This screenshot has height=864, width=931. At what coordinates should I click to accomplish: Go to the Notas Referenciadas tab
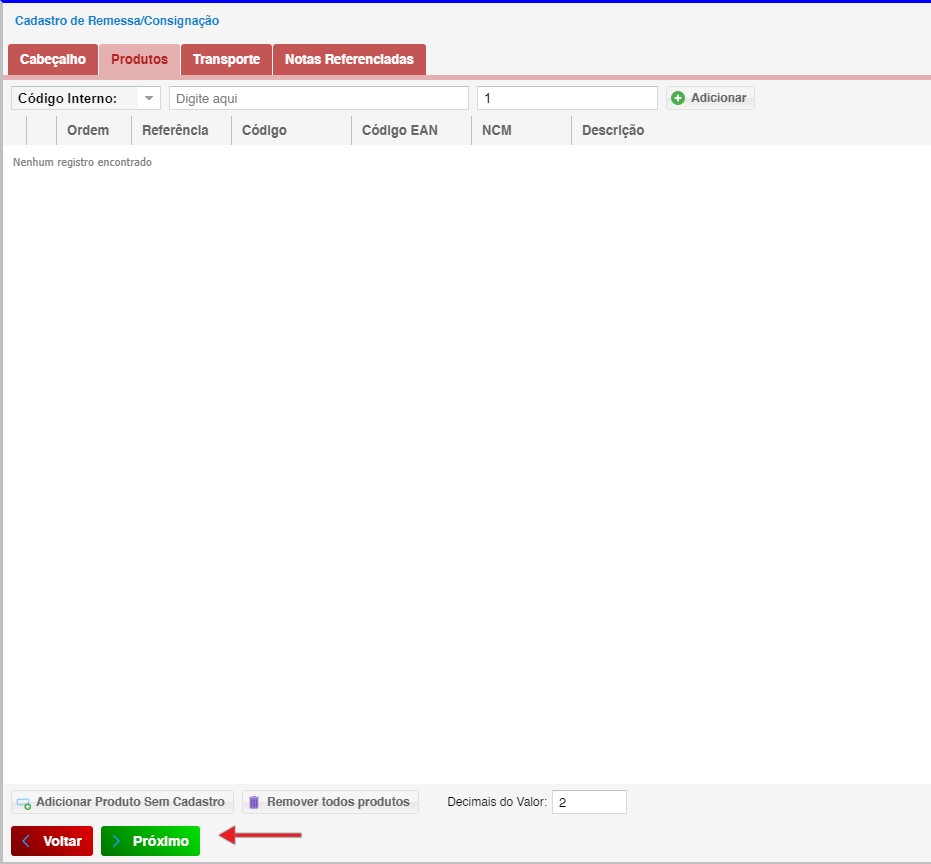tap(349, 60)
